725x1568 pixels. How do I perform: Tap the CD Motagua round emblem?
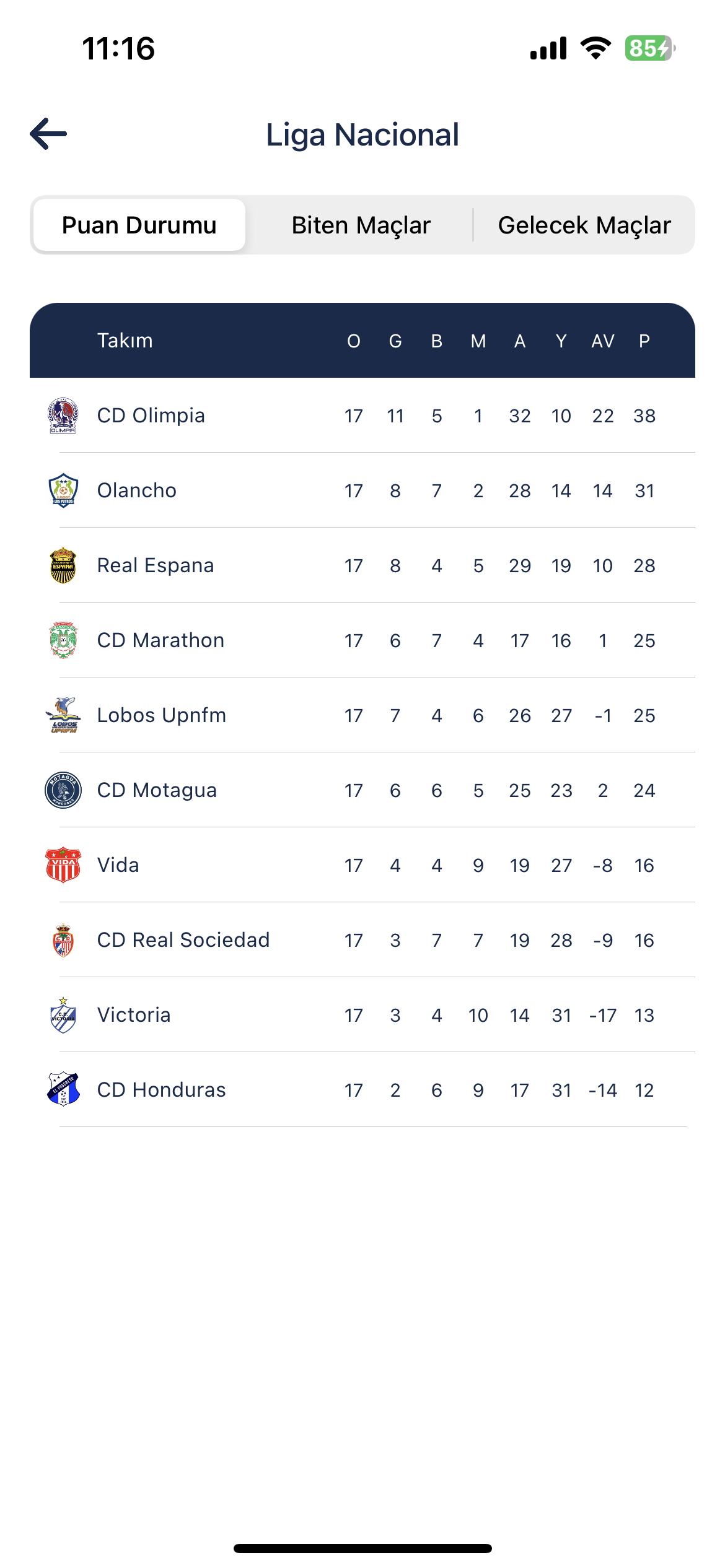pyautogui.click(x=63, y=790)
